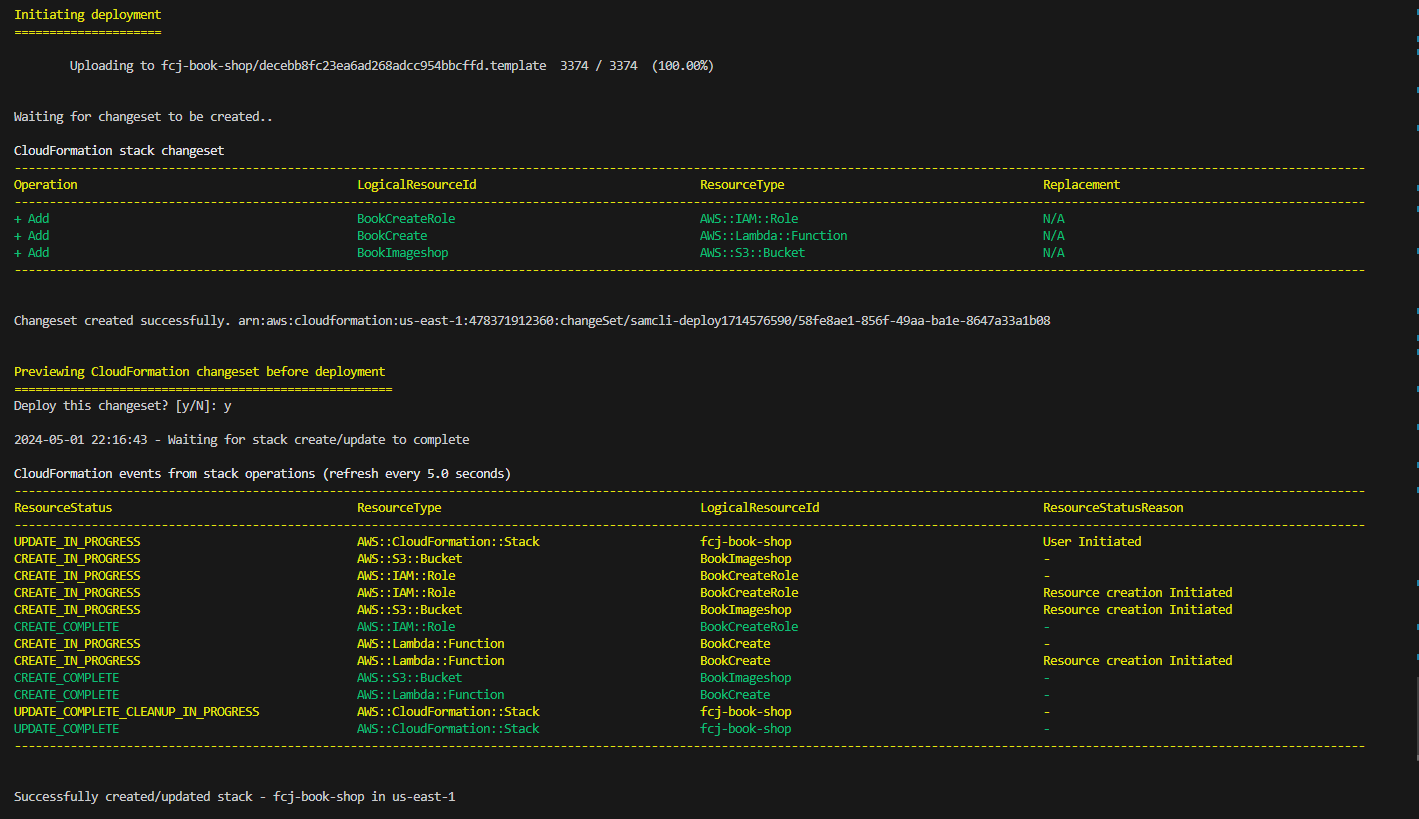The width and height of the screenshot is (1419, 819).
Task: Click "ResourceType" header of the changeset table
Action: [742, 185]
